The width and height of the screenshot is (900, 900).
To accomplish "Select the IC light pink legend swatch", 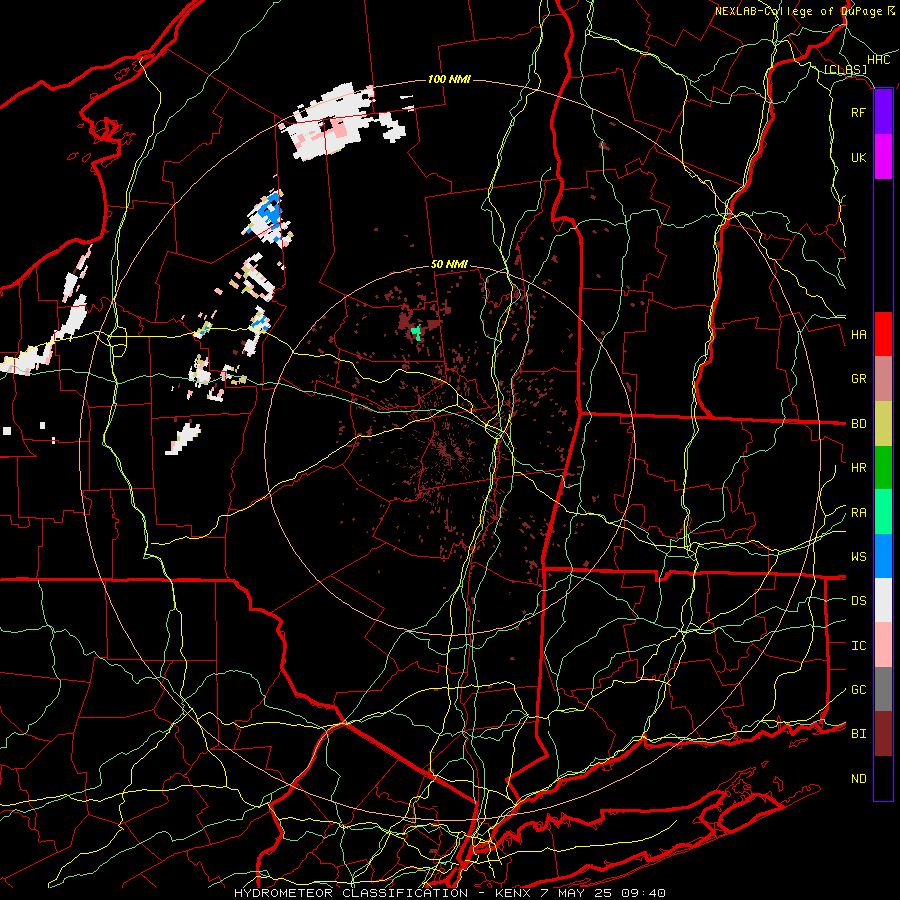I will pyautogui.click(x=883, y=645).
